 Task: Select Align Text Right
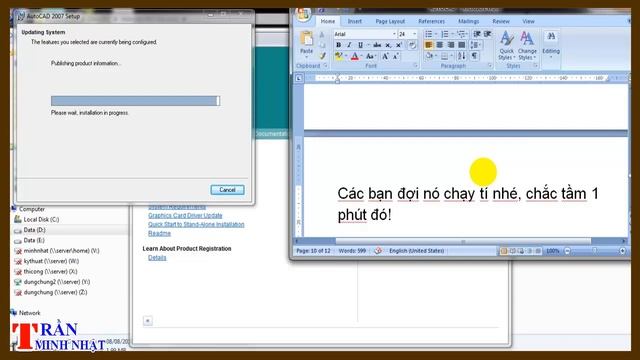pyautogui.click(x=451, y=45)
